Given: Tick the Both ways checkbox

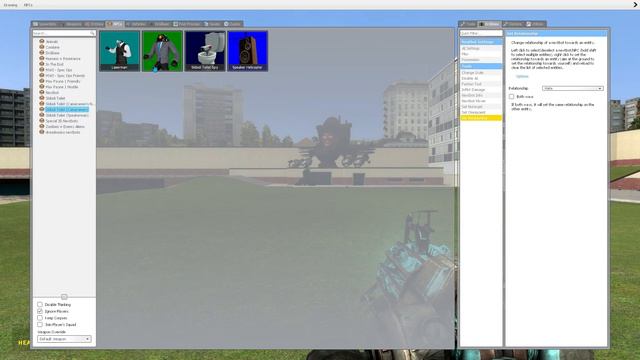Looking at the screenshot, I should [x=511, y=97].
